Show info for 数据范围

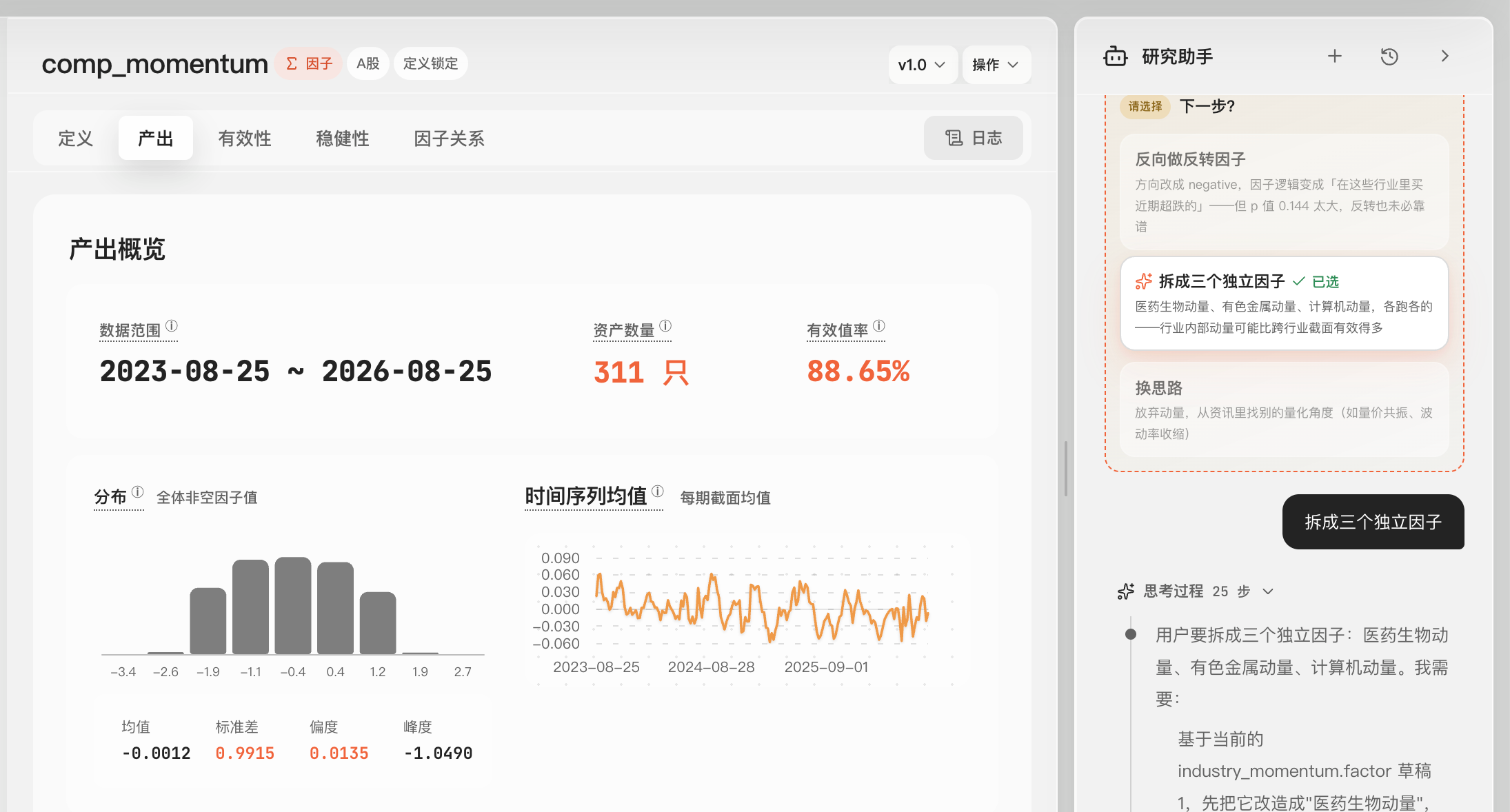172,325
